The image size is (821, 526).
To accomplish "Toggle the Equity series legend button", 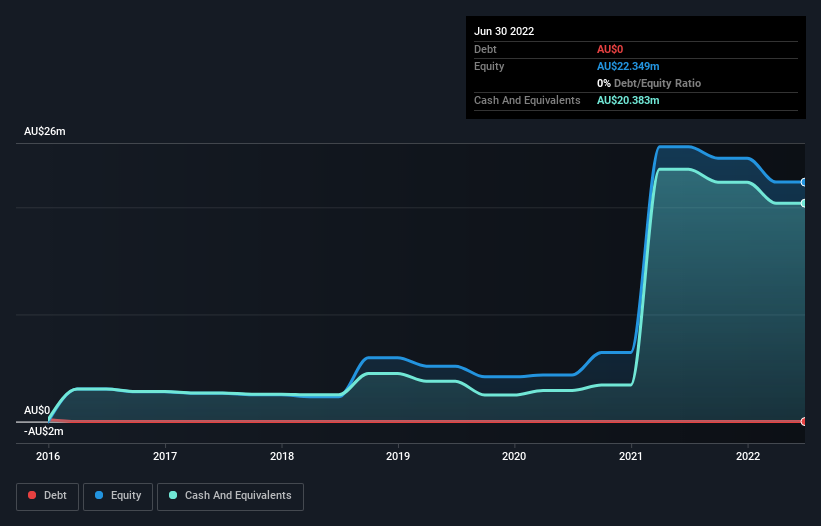I will pyautogui.click(x=118, y=496).
